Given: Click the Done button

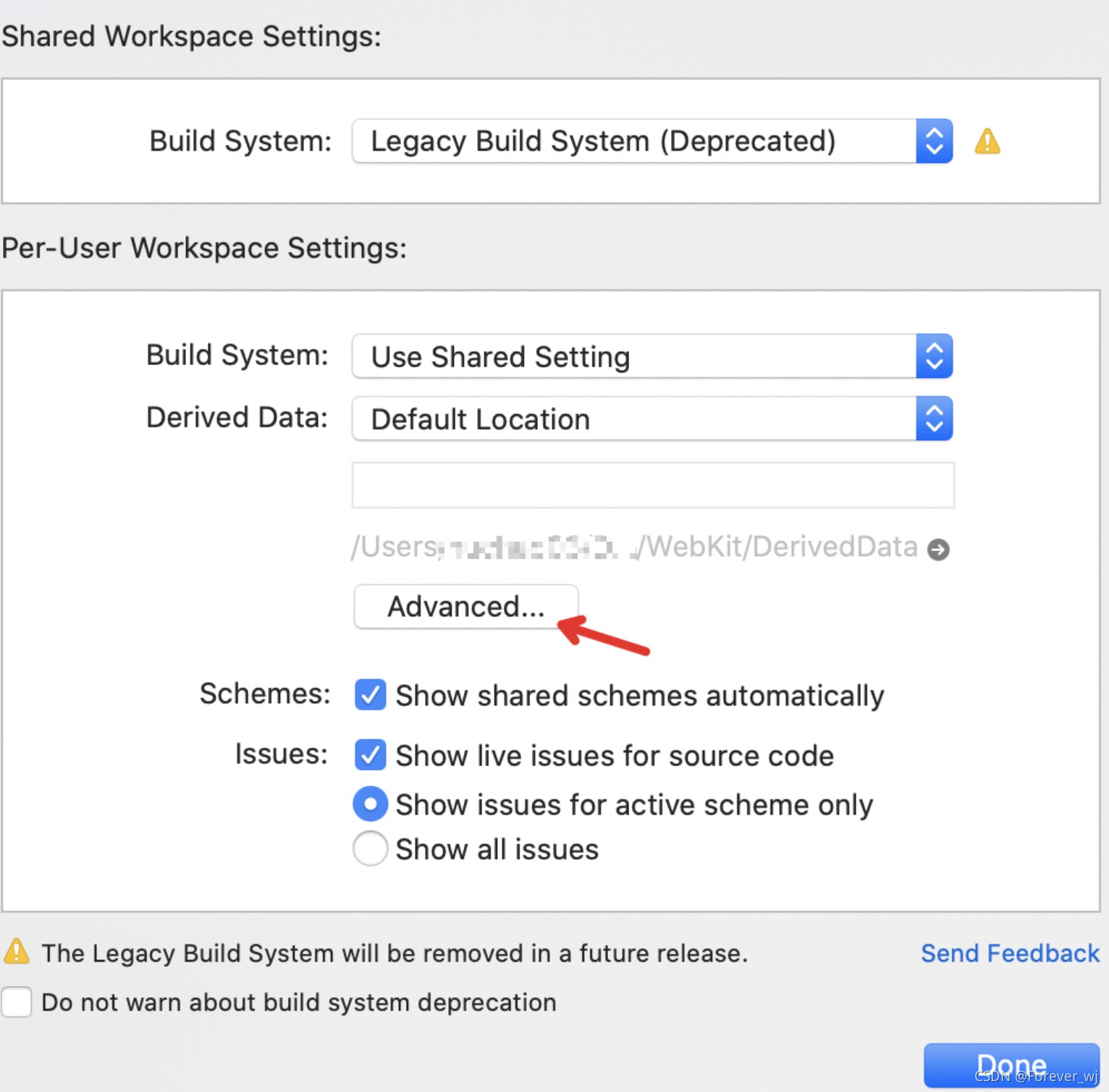Looking at the screenshot, I should pyautogui.click(x=1011, y=1065).
